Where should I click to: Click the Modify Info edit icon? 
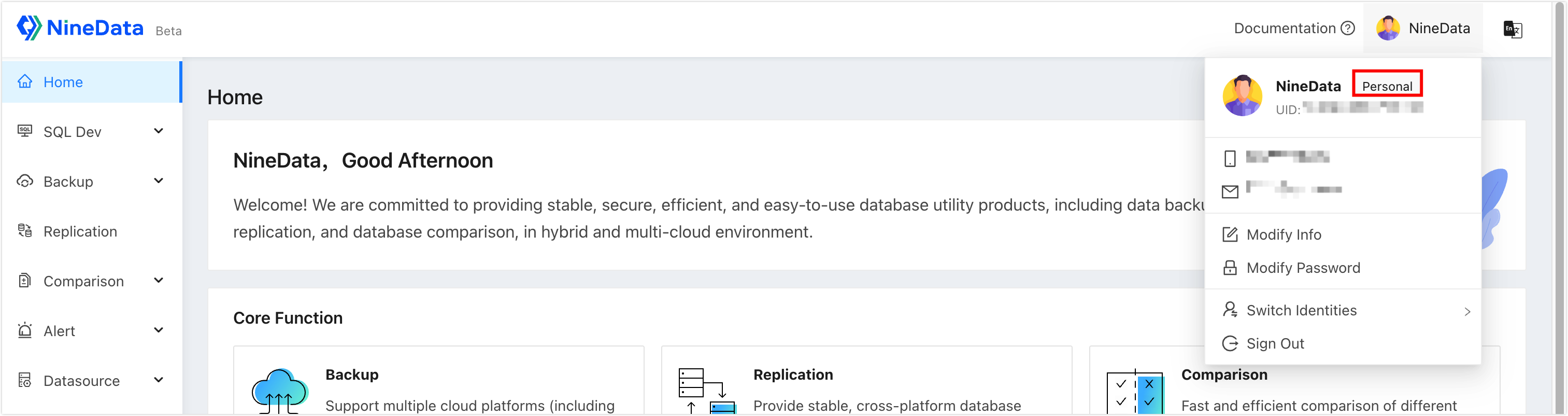pyautogui.click(x=1230, y=234)
